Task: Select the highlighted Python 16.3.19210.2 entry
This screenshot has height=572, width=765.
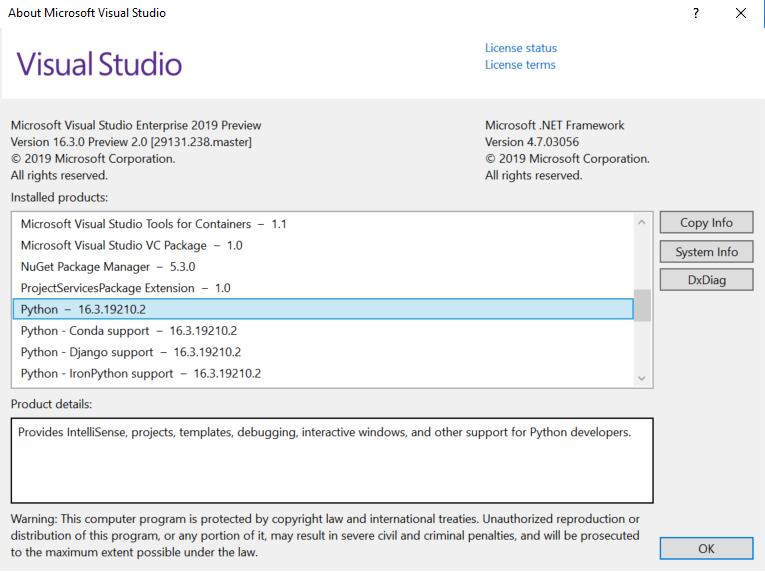Action: tap(323, 309)
